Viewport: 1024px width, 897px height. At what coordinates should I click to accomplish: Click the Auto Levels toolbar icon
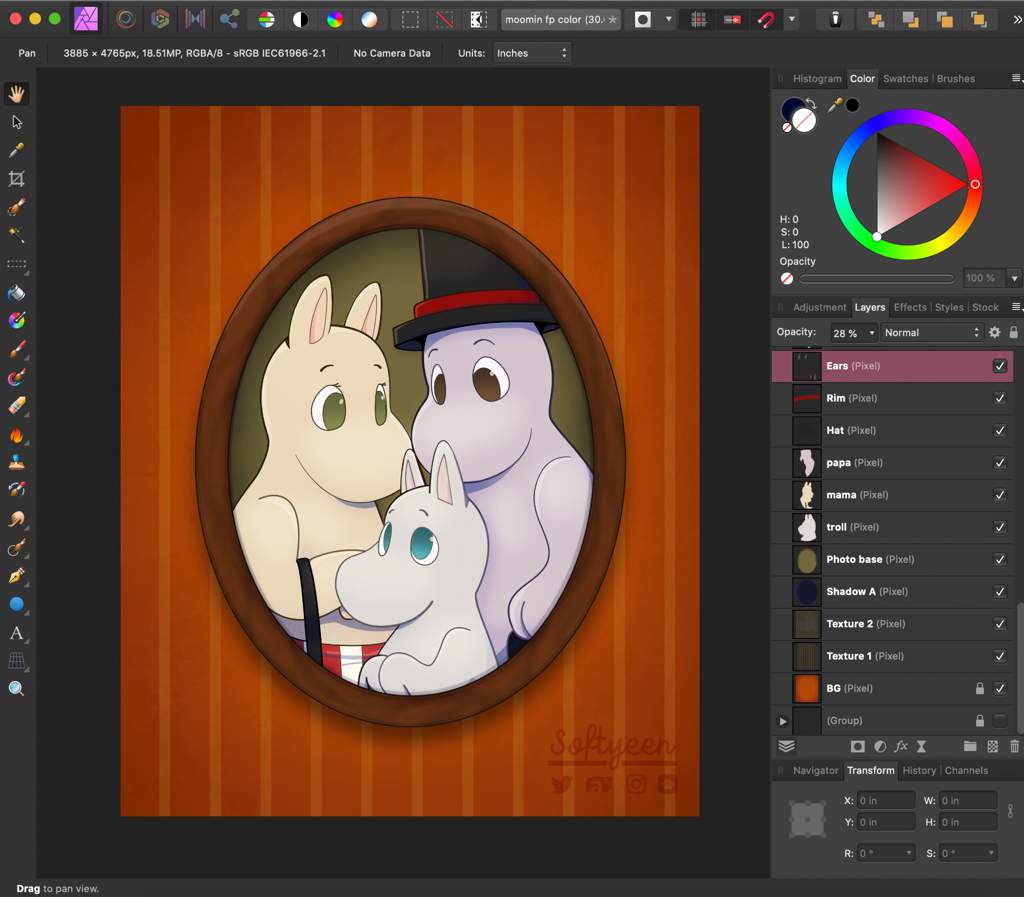(266, 20)
